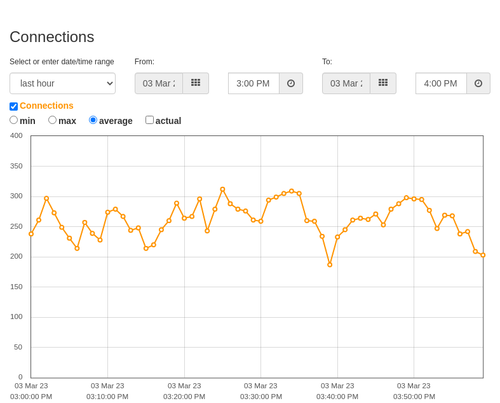Click the highest data point near 03:25 PM
500x403 pixels.
point(223,189)
